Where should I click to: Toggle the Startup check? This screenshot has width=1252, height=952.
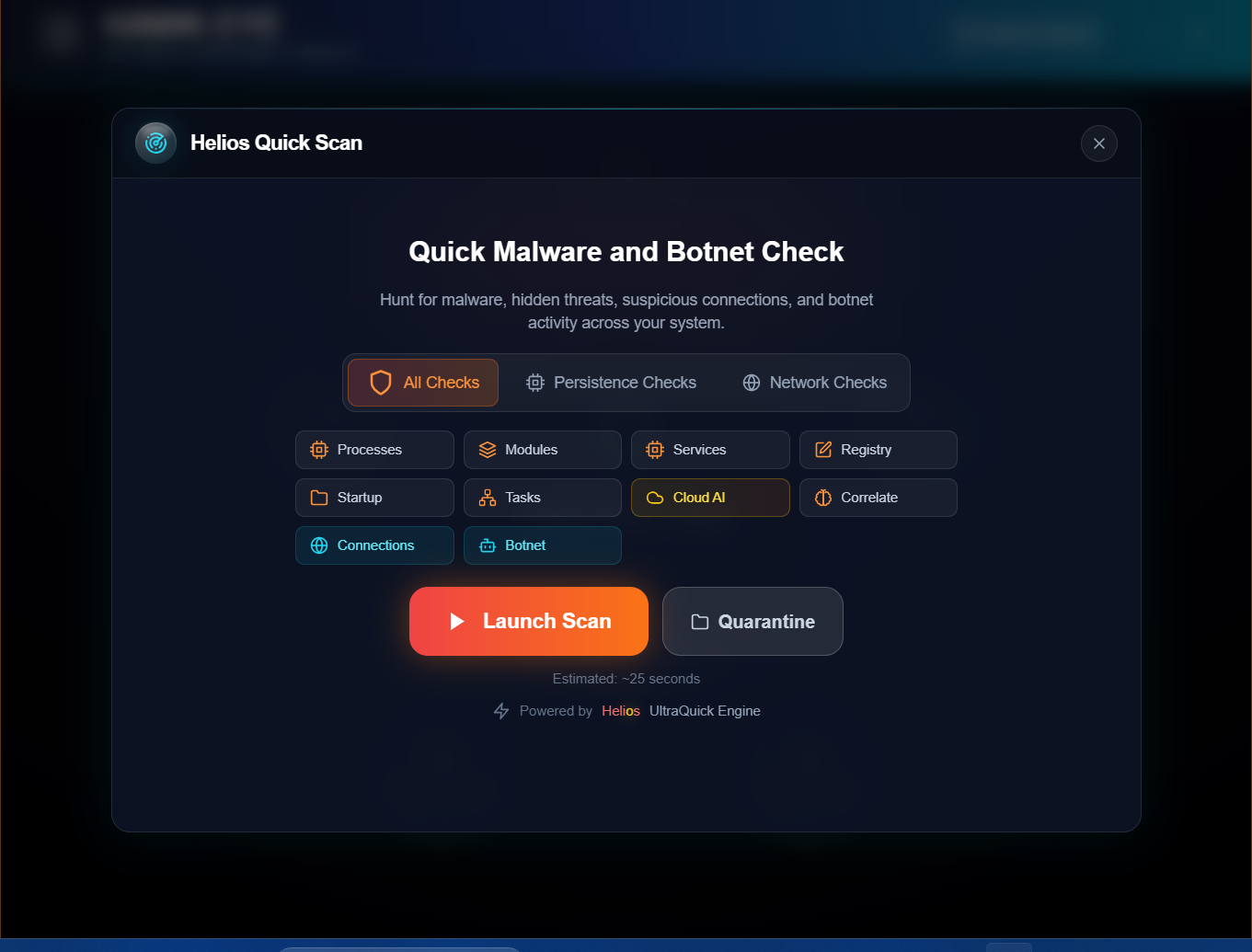[x=374, y=498]
